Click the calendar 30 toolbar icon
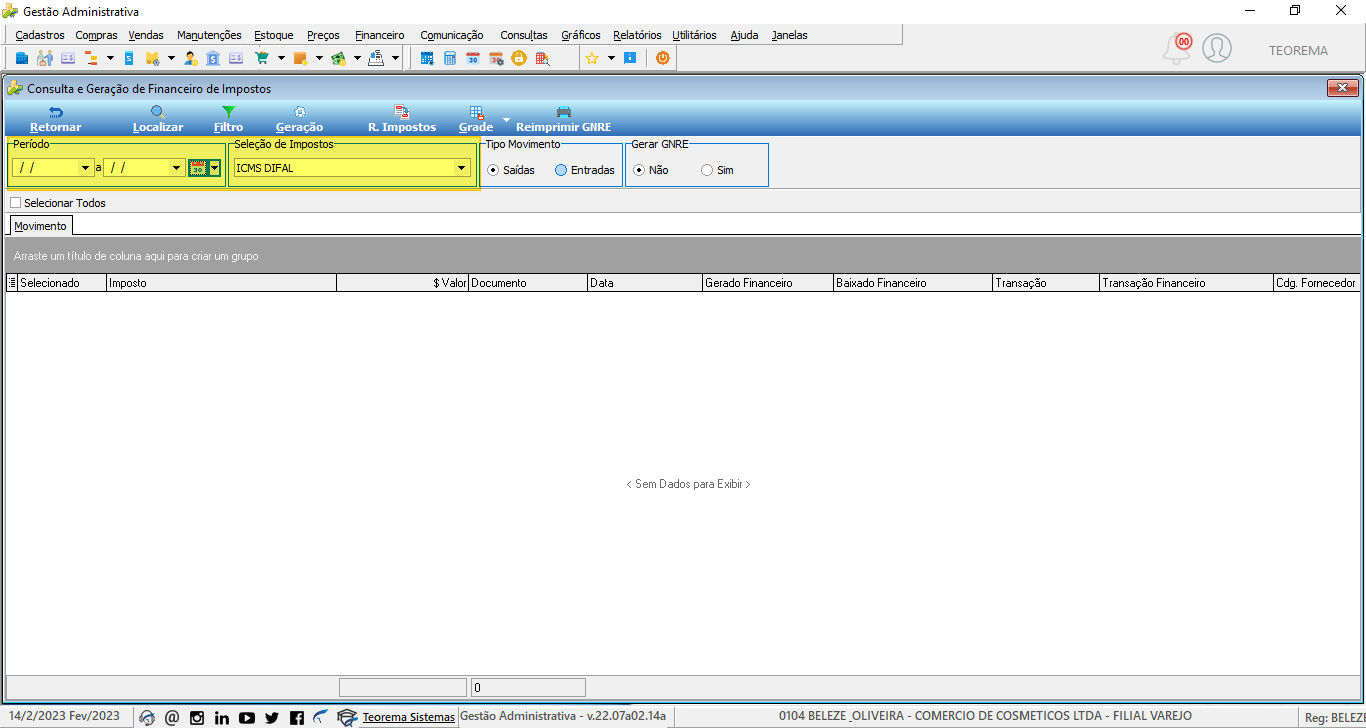1366x728 pixels. [473, 58]
